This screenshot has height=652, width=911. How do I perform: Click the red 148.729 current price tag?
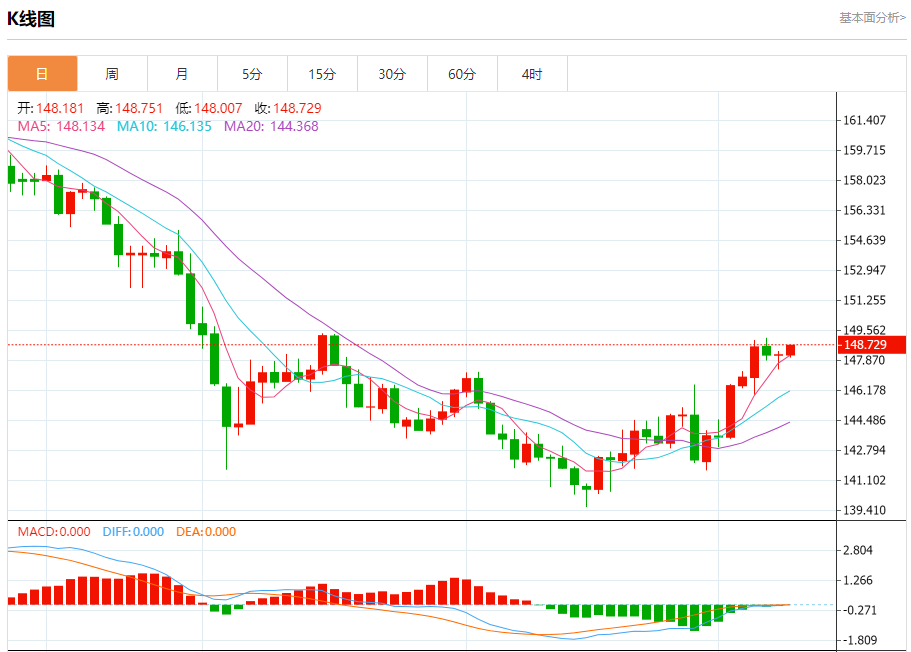pos(872,345)
